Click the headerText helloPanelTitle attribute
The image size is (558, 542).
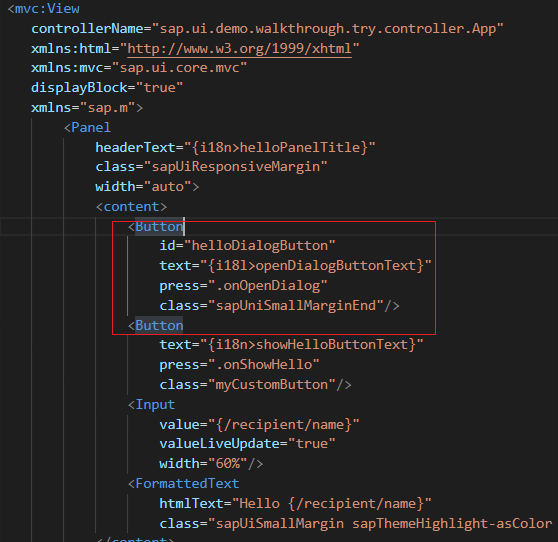[235, 147]
